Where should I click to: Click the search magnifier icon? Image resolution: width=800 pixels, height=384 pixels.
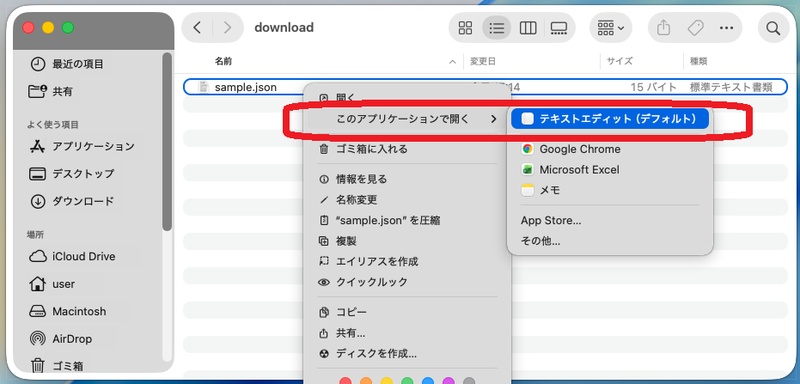point(773,28)
